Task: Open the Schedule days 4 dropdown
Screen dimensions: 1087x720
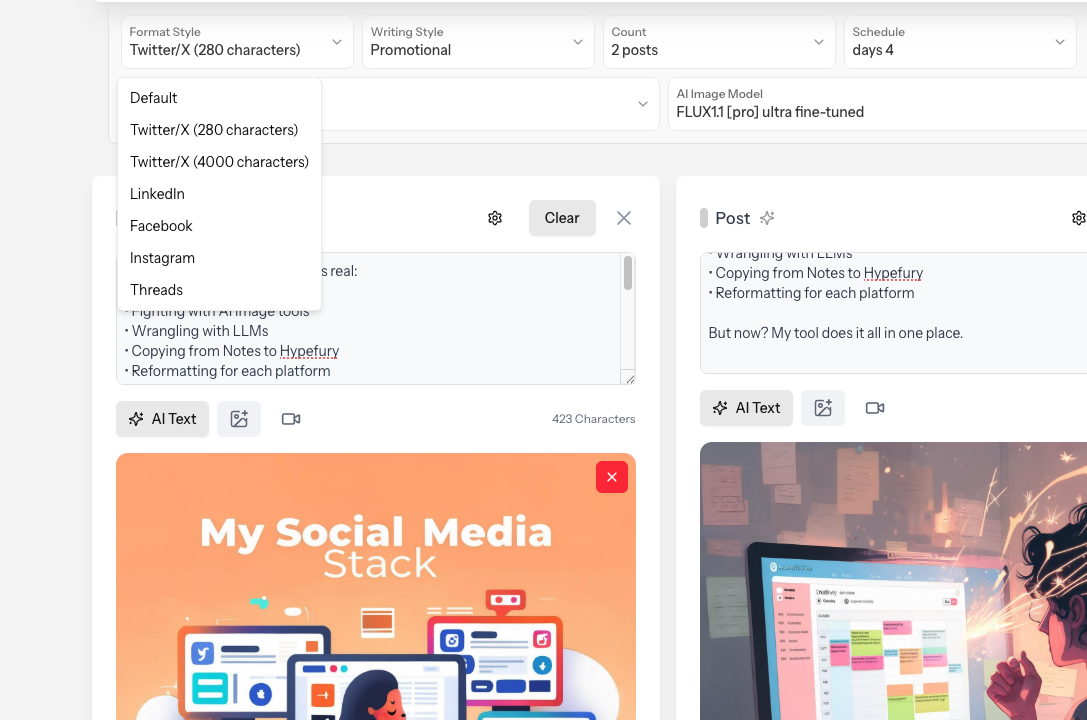Action: [960, 42]
